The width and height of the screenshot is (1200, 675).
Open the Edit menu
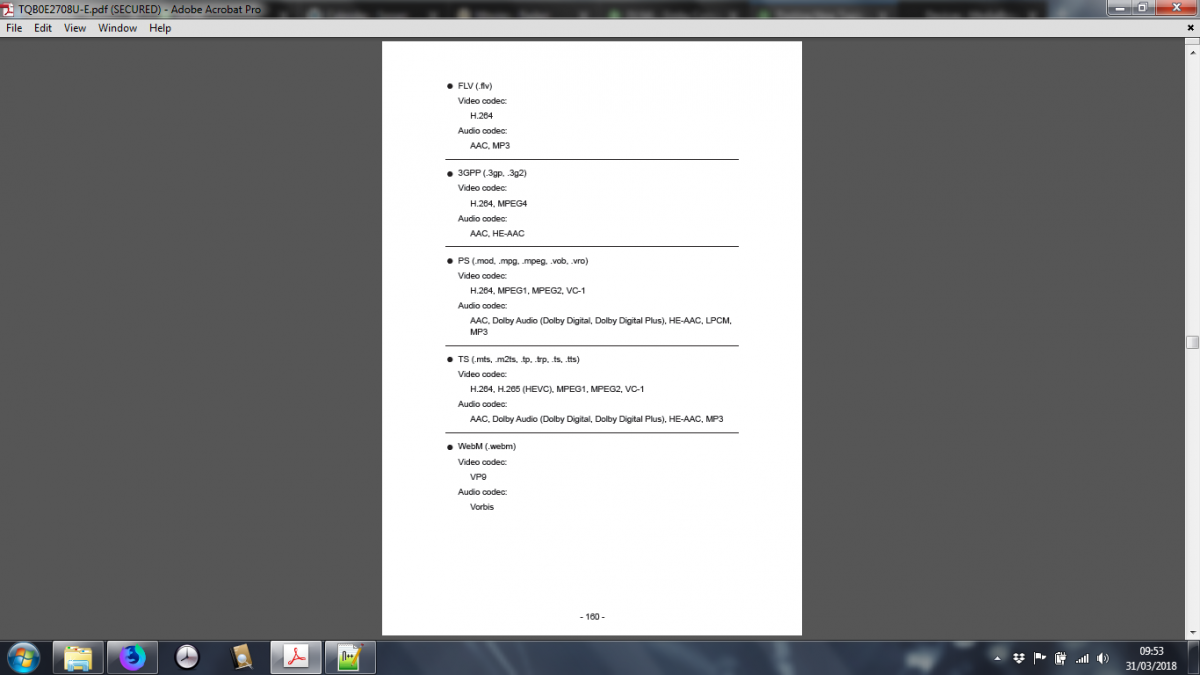[43, 28]
